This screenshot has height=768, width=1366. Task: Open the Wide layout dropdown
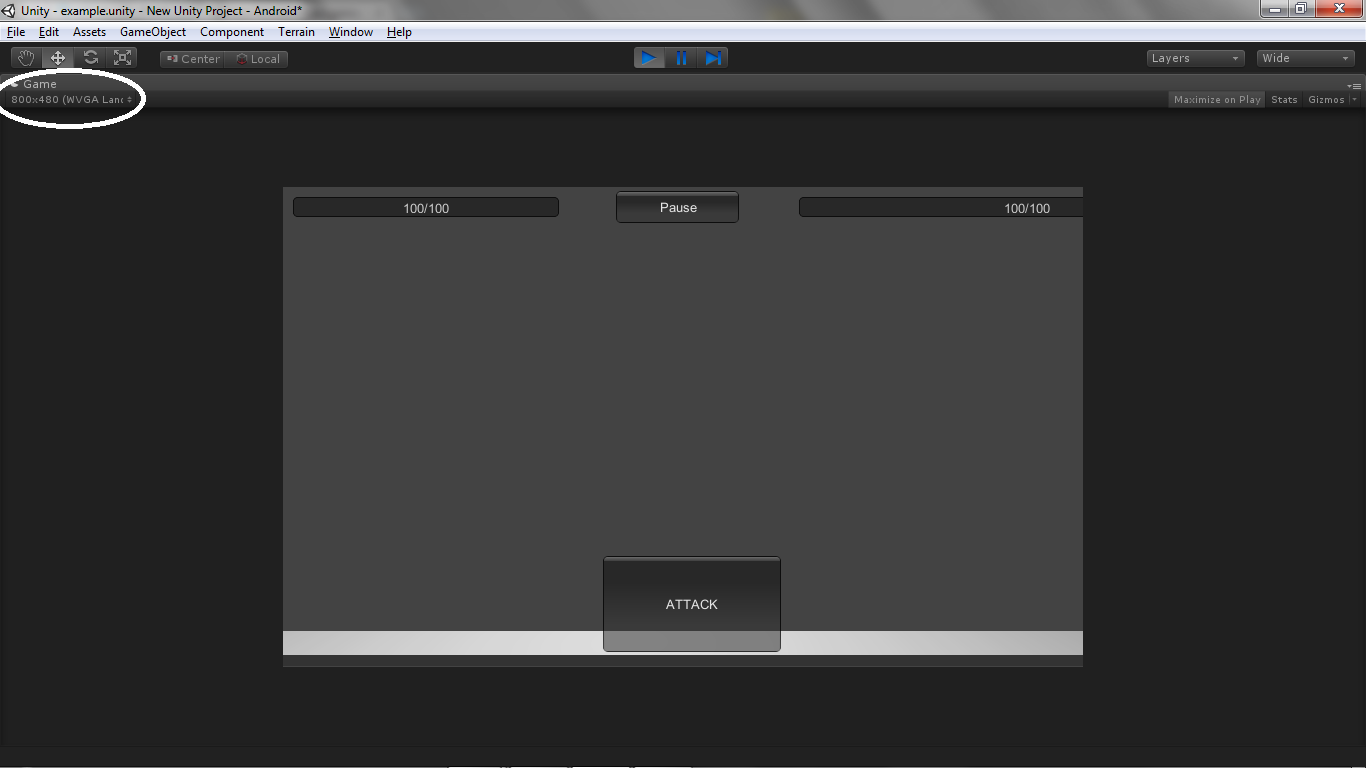(x=1306, y=58)
